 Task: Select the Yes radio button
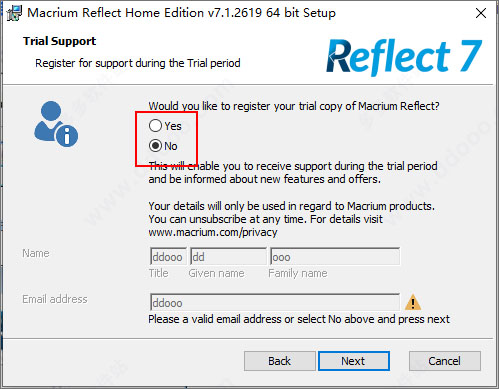155,126
